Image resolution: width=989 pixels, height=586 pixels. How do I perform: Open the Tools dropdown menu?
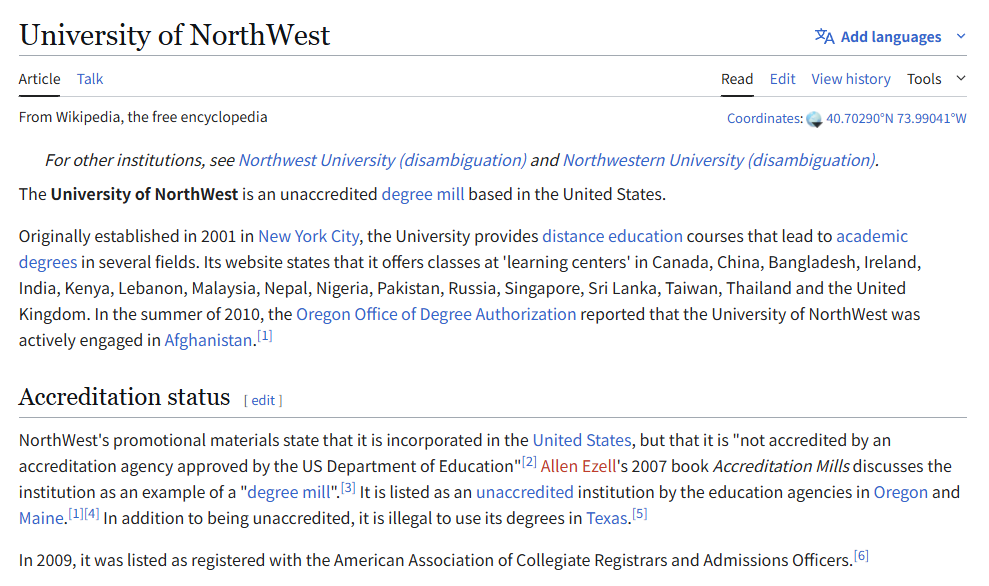pos(923,78)
